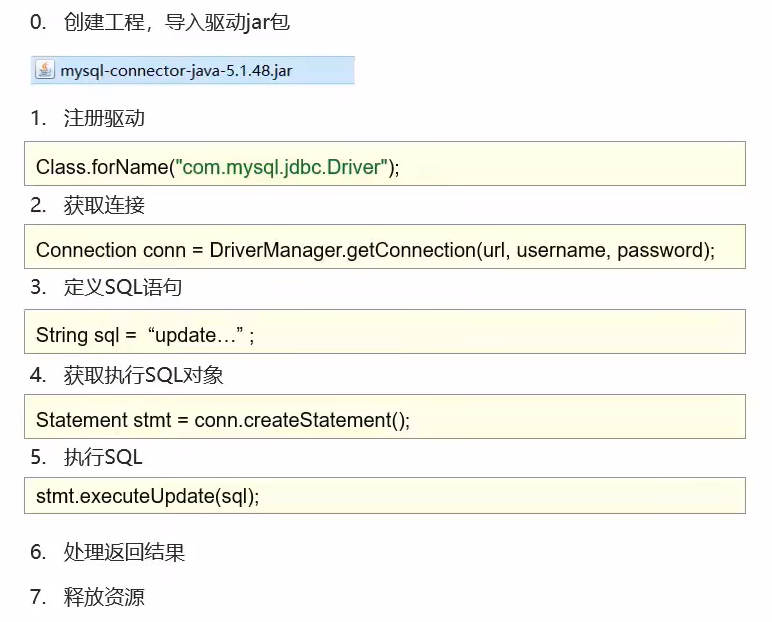Click the String sql update code box
The width and height of the screenshot is (772, 622).
coord(385,331)
